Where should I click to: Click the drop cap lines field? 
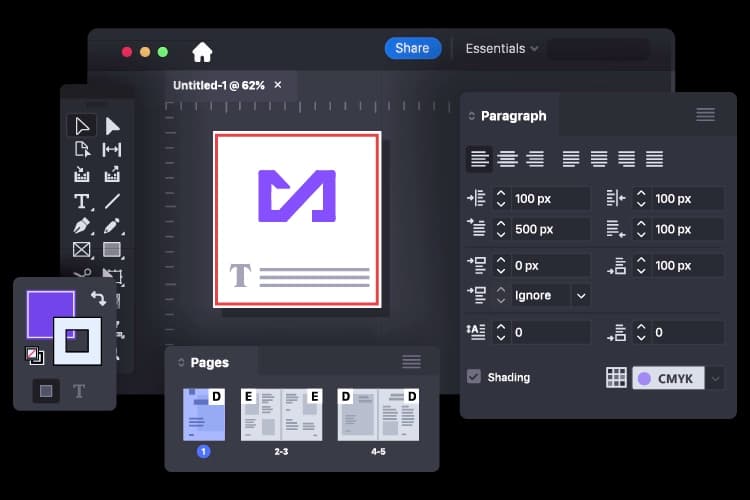(x=550, y=332)
